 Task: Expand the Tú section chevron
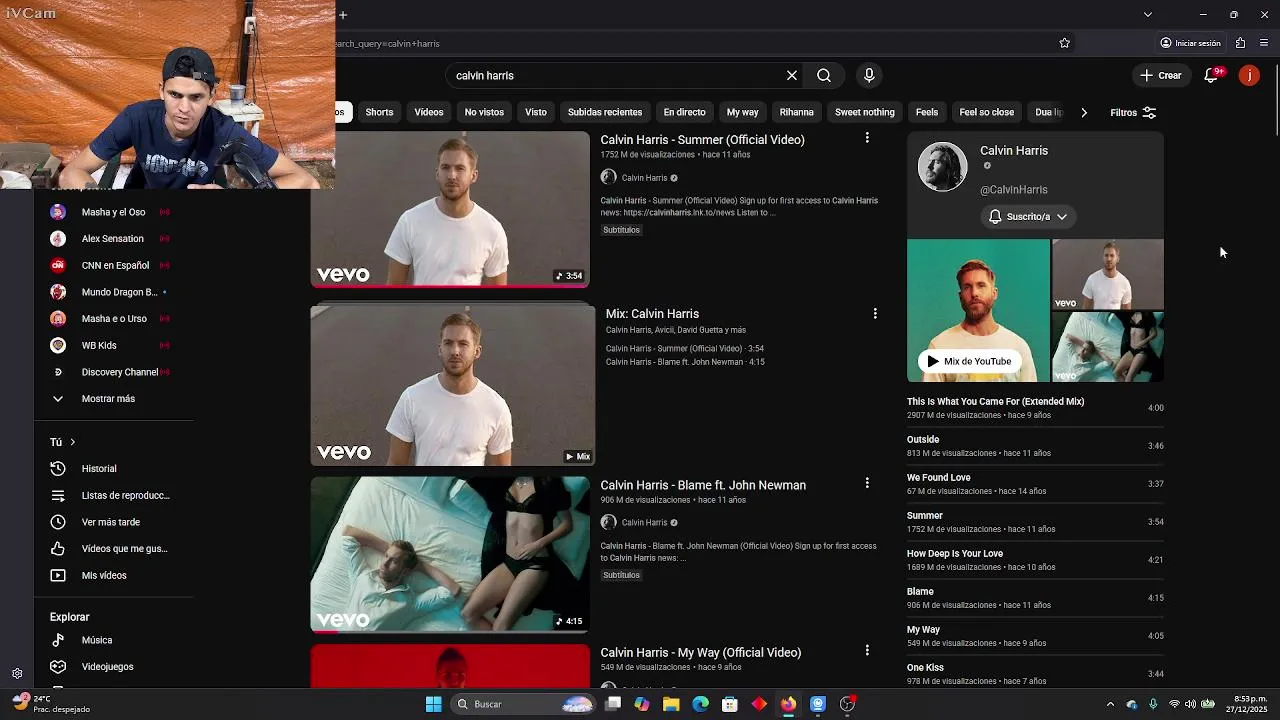(72, 442)
